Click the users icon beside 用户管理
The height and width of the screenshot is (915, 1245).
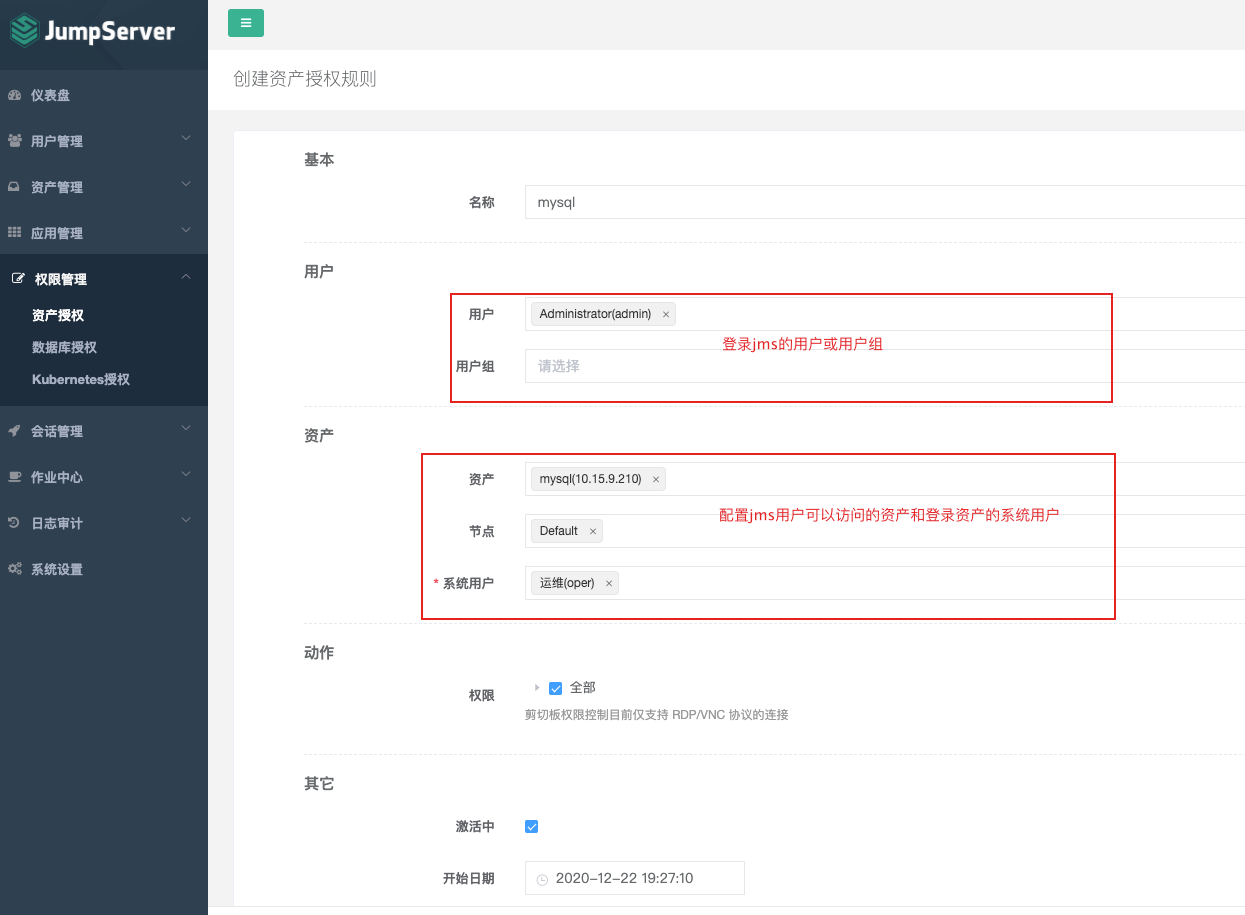tap(14, 141)
